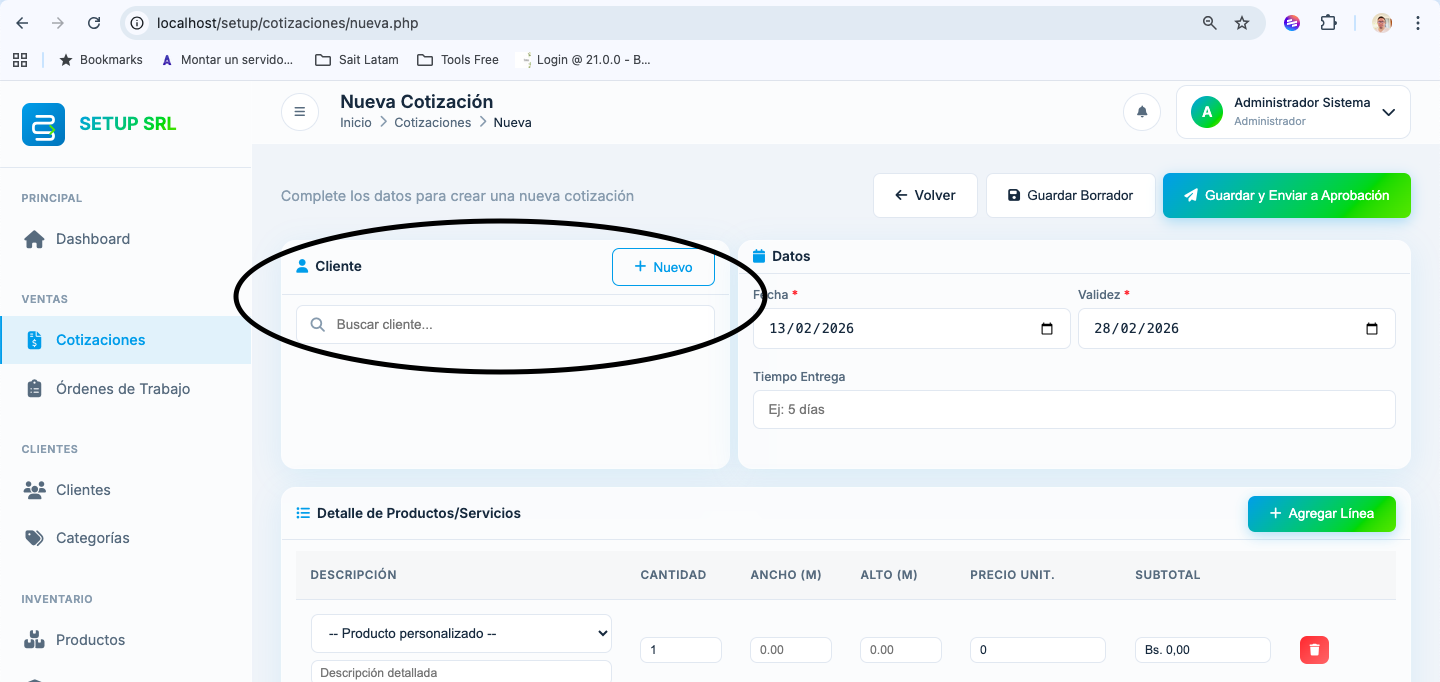Viewport: 1440px width, 682px height.
Task: Click the Tiempo Entrega field
Action: (1074, 409)
